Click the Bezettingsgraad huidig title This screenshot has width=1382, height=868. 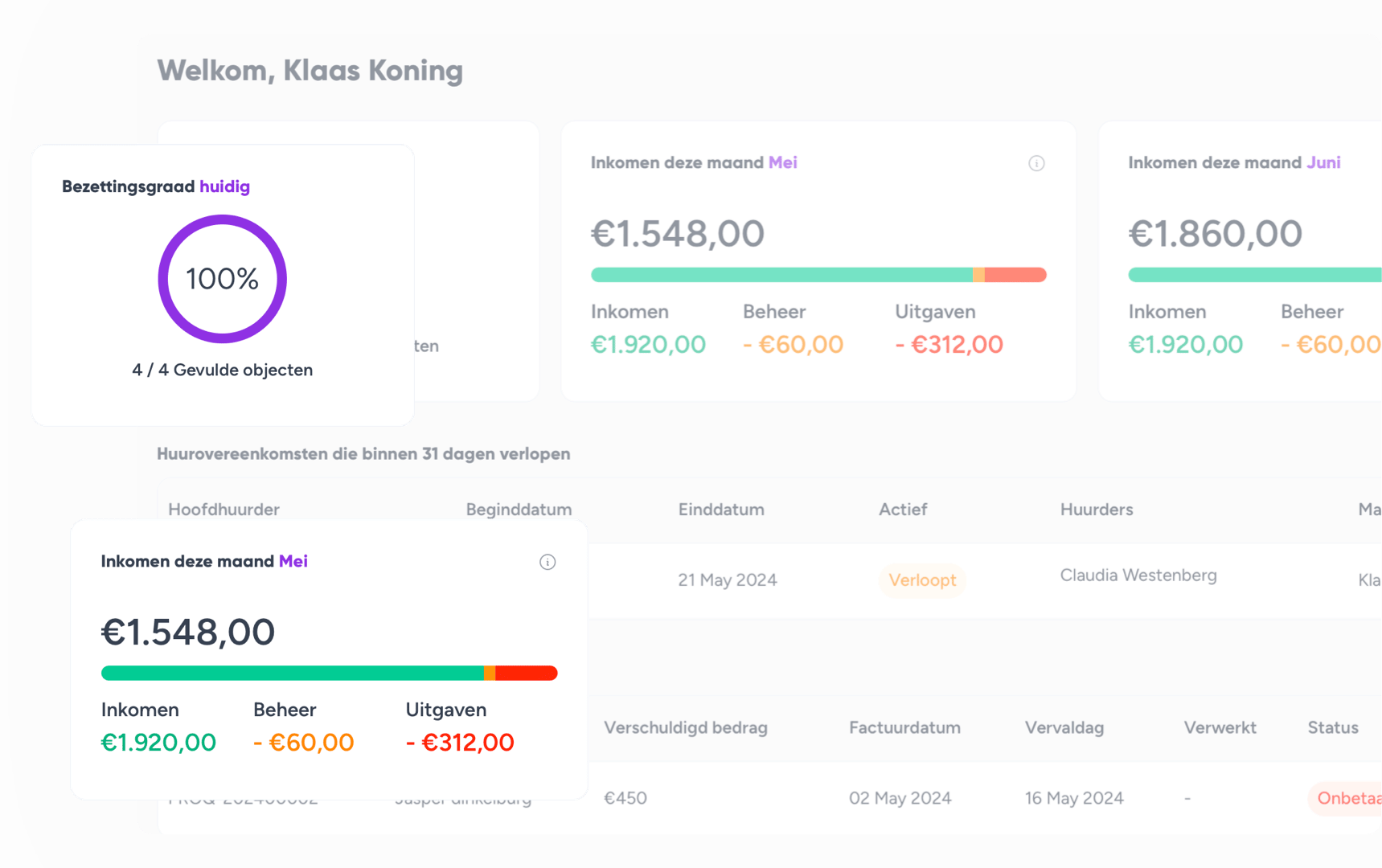pyautogui.click(x=156, y=186)
